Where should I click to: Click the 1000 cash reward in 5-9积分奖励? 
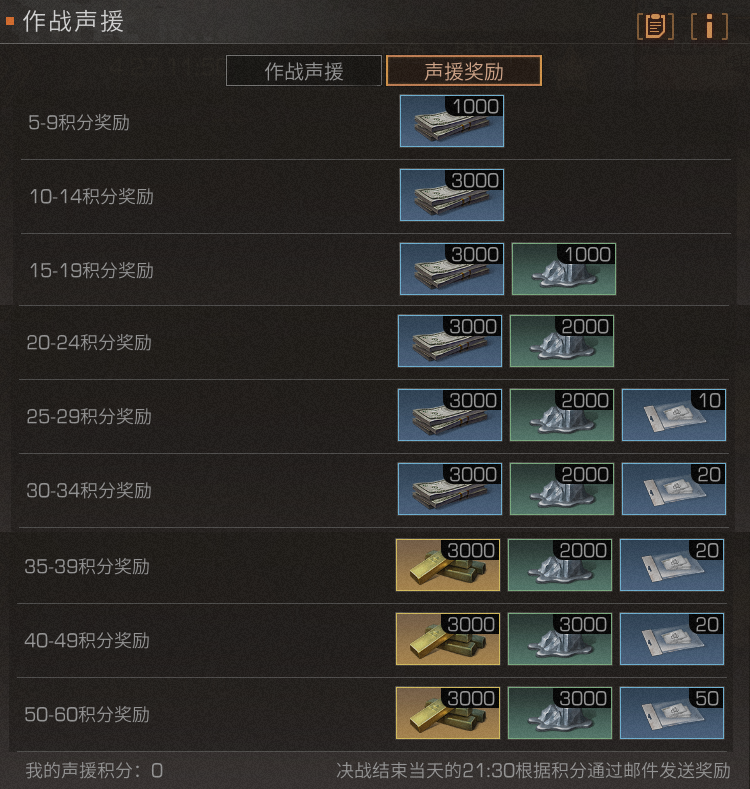pos(452,121)
